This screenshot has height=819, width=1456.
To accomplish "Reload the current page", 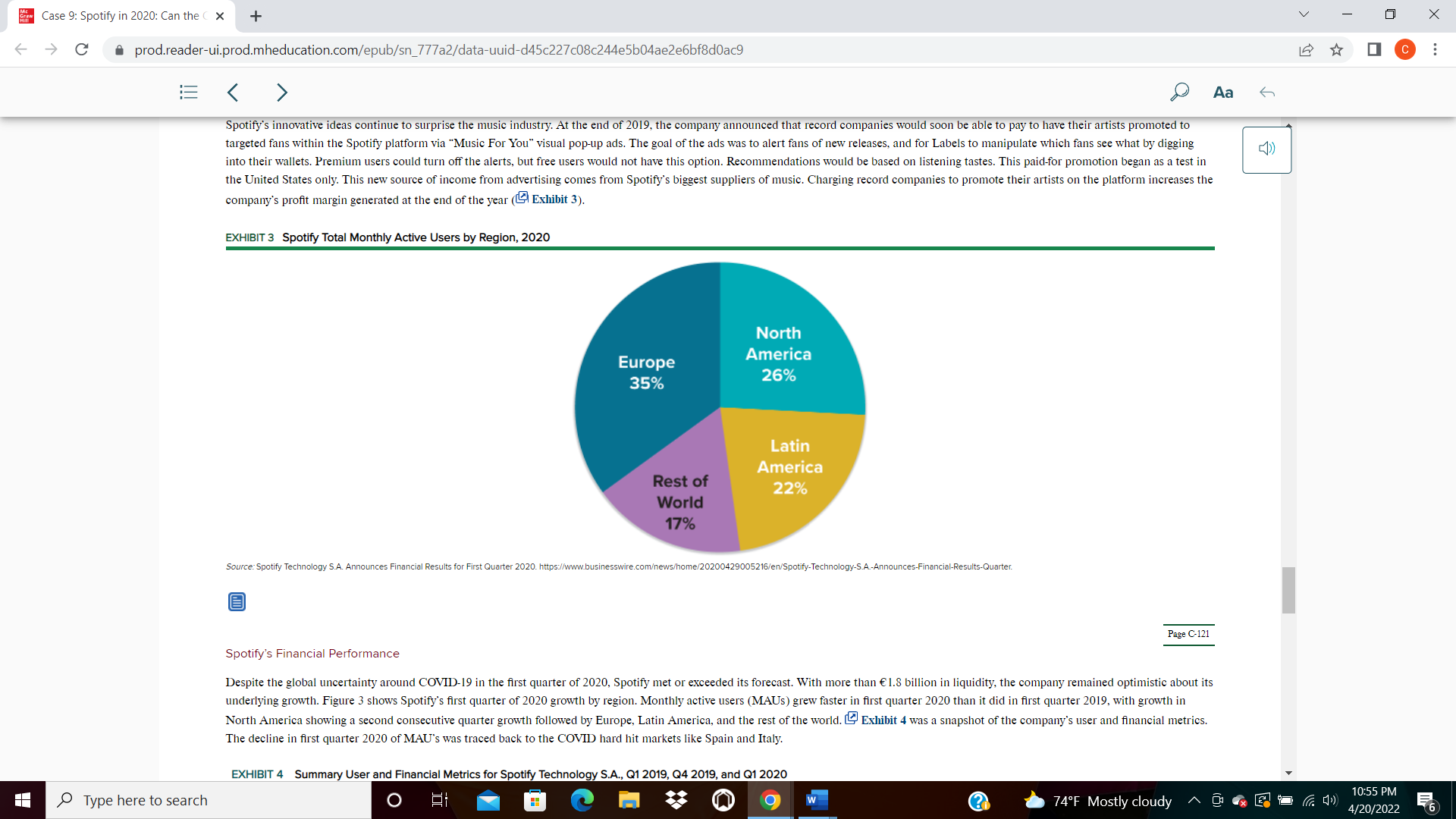I will (82, 50).
